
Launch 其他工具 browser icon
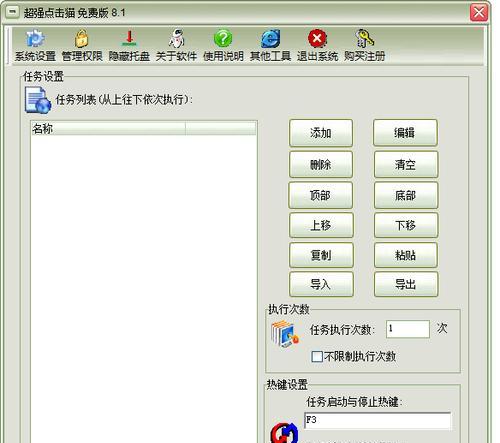pos(270,39)
